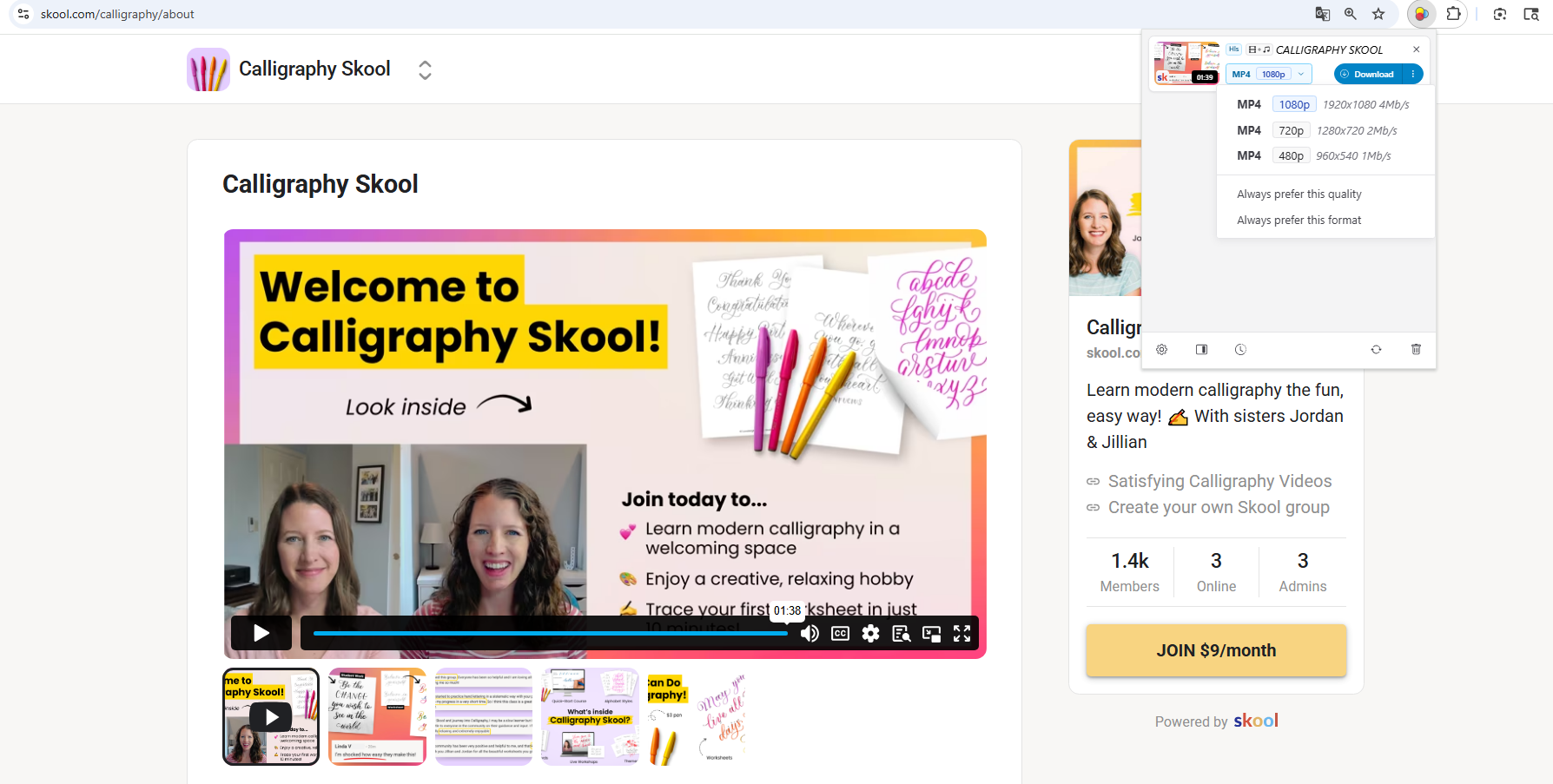This screenshot has width=1553, height=784.
Task: Click the skool.com/calligraphy/about address bar
Action: click(117, 14)
